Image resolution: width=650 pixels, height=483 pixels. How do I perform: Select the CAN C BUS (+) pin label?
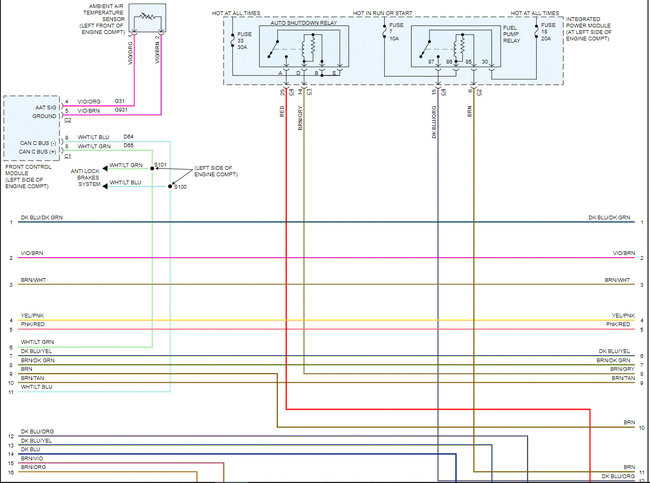pyautogui.click(x=38, y=152)
